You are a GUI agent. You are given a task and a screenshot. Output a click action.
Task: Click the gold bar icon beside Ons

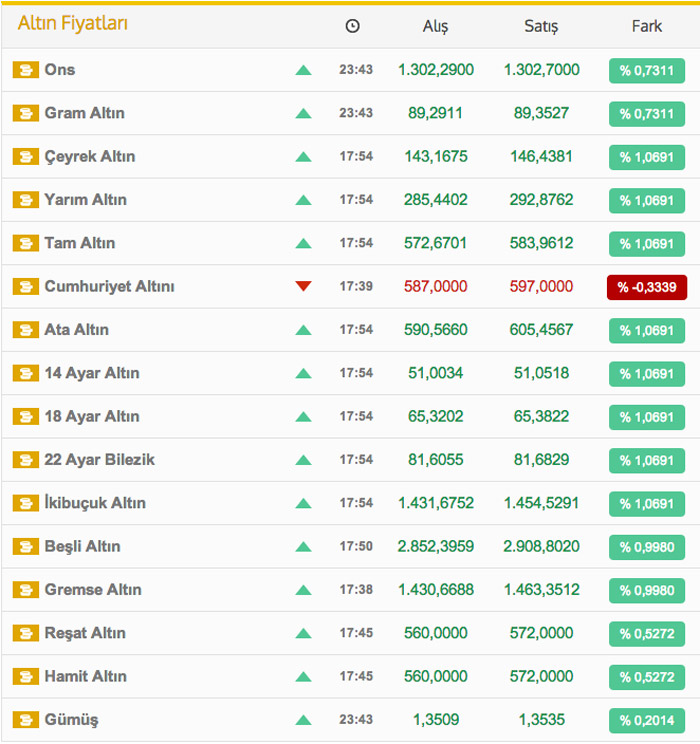click(25, 70)
